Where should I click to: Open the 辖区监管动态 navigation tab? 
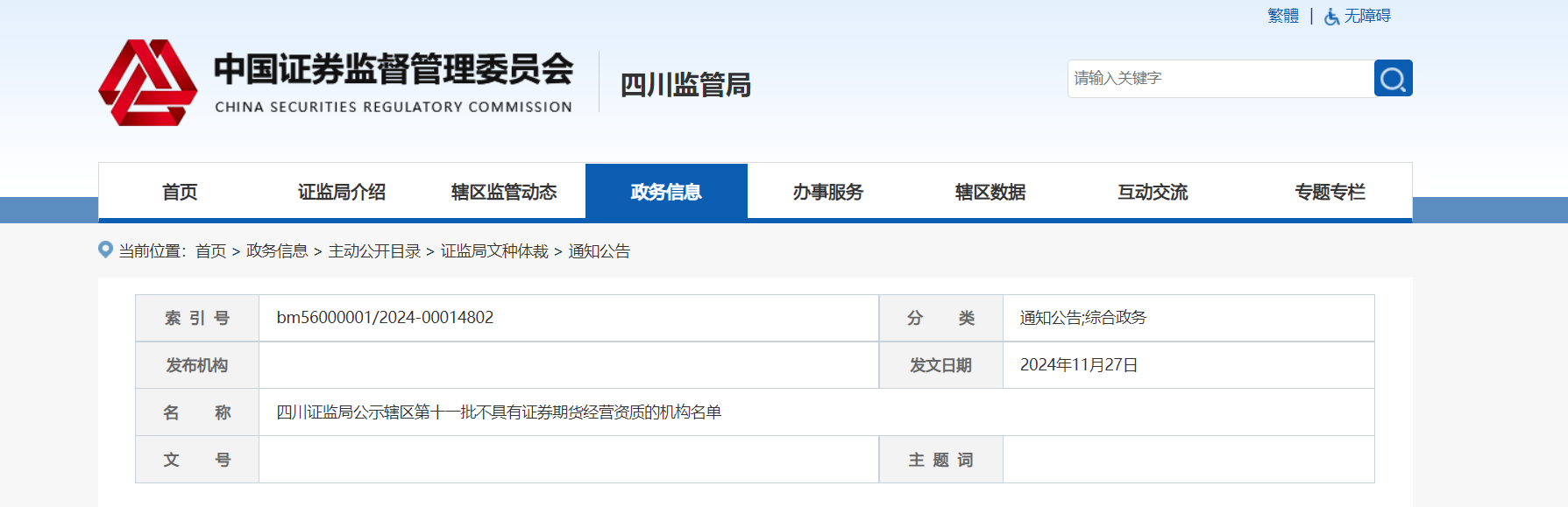(504, 192)
